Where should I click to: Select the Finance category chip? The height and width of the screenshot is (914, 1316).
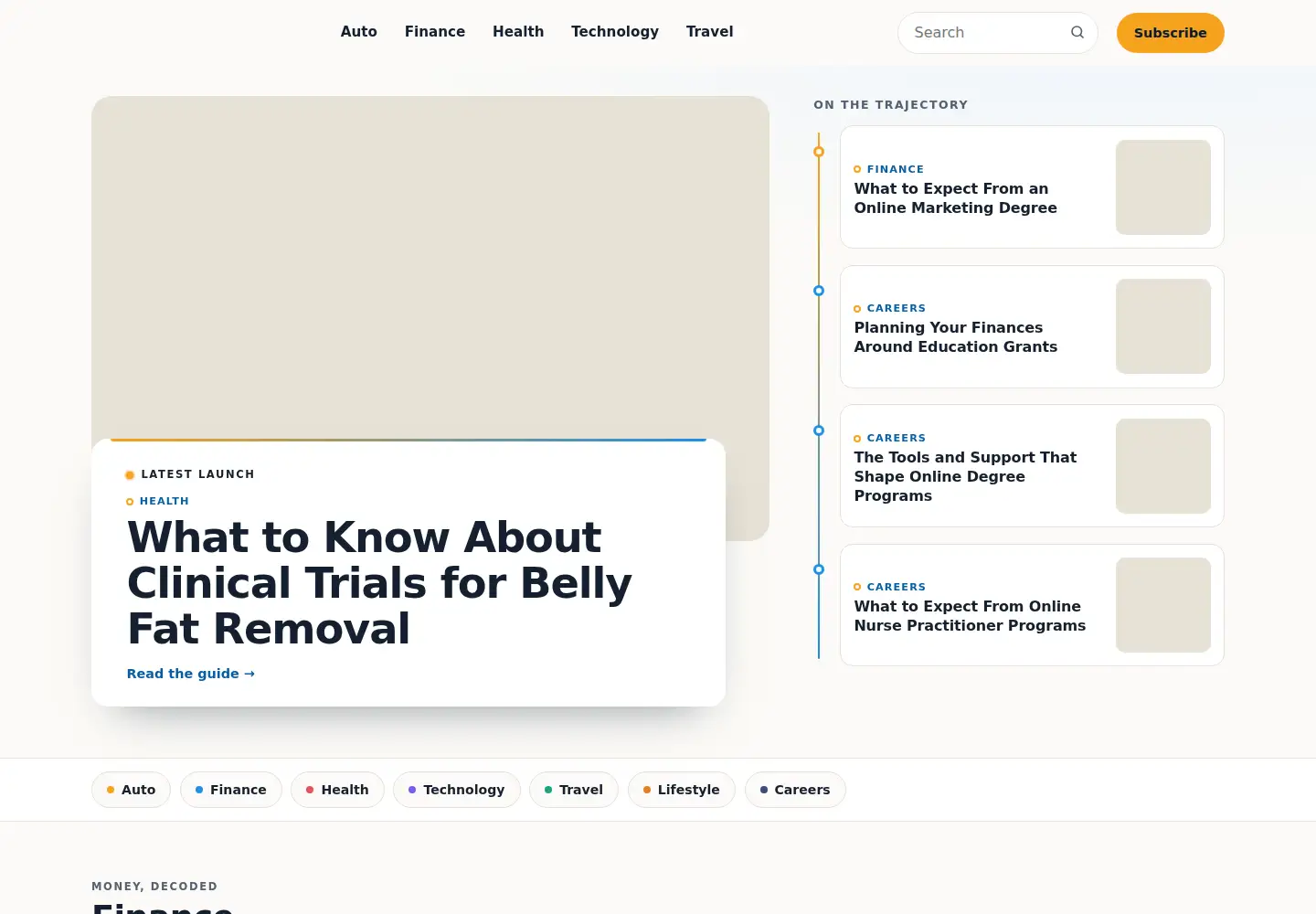click(231, 790)
